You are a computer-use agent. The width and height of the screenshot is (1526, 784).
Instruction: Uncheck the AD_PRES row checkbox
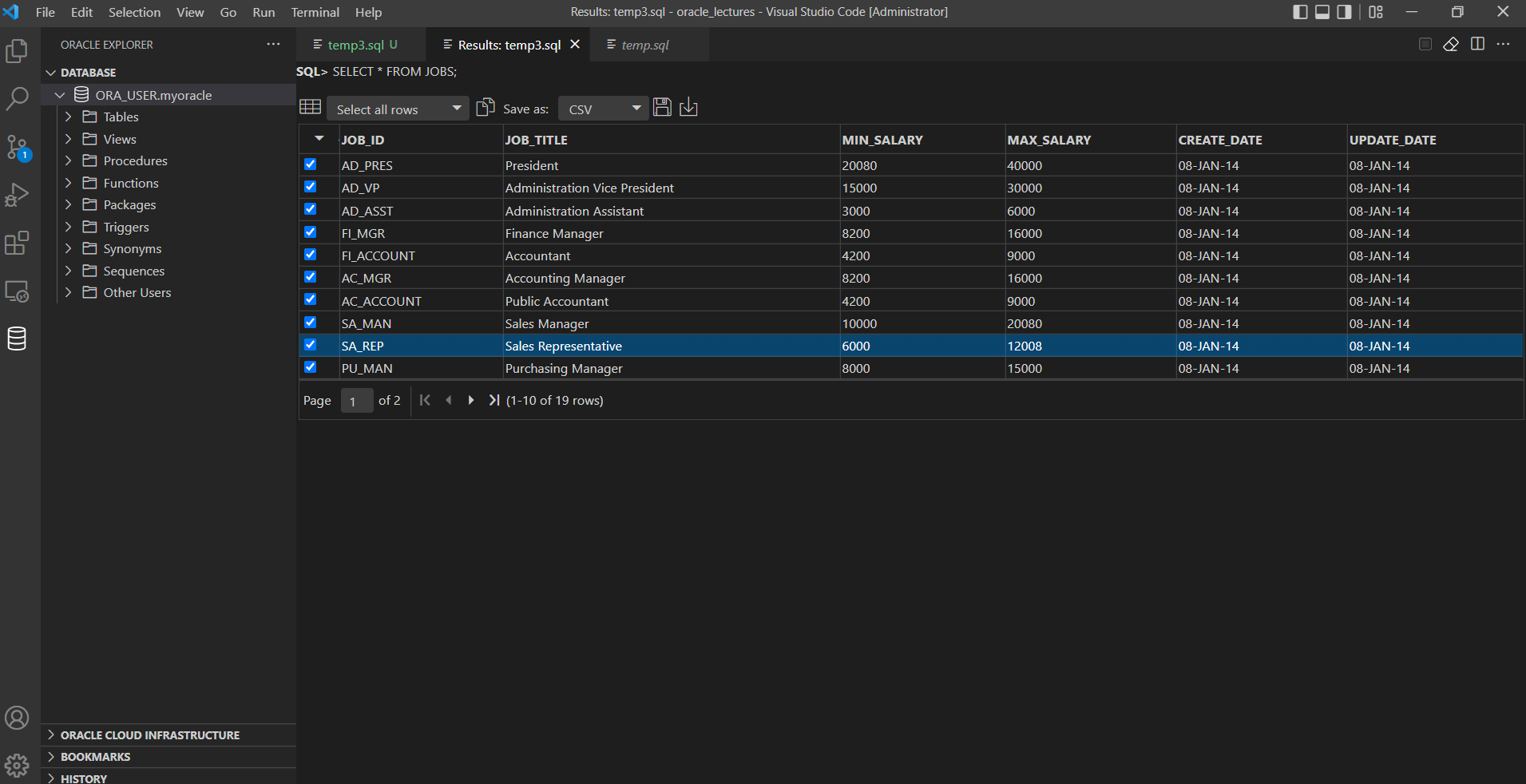click(311, 164)
